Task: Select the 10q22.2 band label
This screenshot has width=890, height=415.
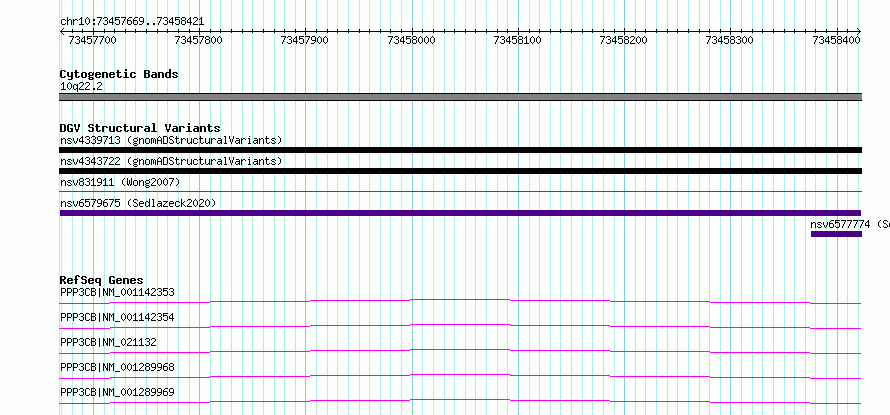Action: coord(81,86)
